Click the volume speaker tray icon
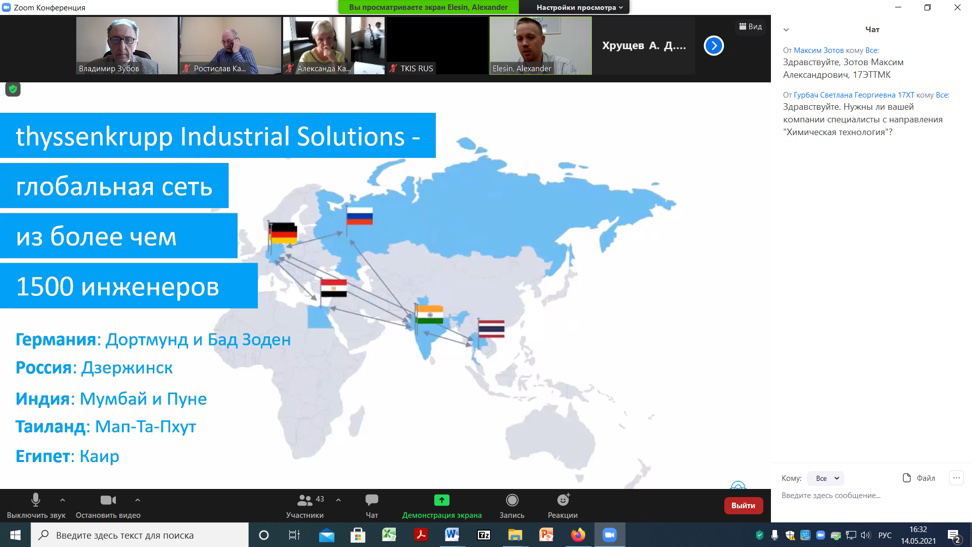The image size is (972, 547). [x=865, y=535]
